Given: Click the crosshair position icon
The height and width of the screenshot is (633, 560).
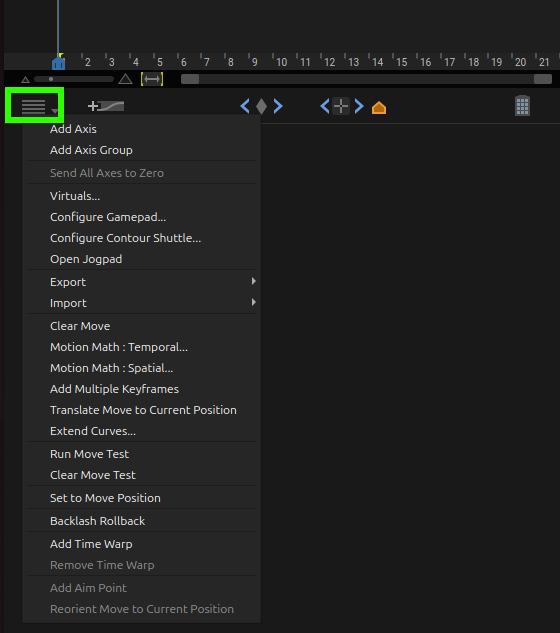Looking at the screenshot, I should (x=341, y=106).
